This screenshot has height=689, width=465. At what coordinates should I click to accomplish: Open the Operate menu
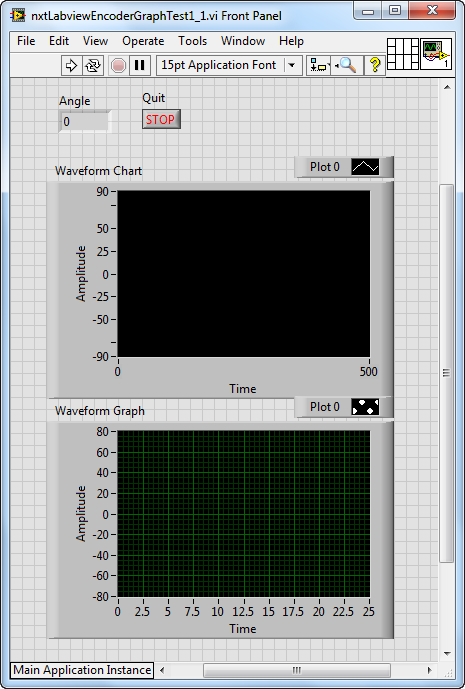pos(143,41)
